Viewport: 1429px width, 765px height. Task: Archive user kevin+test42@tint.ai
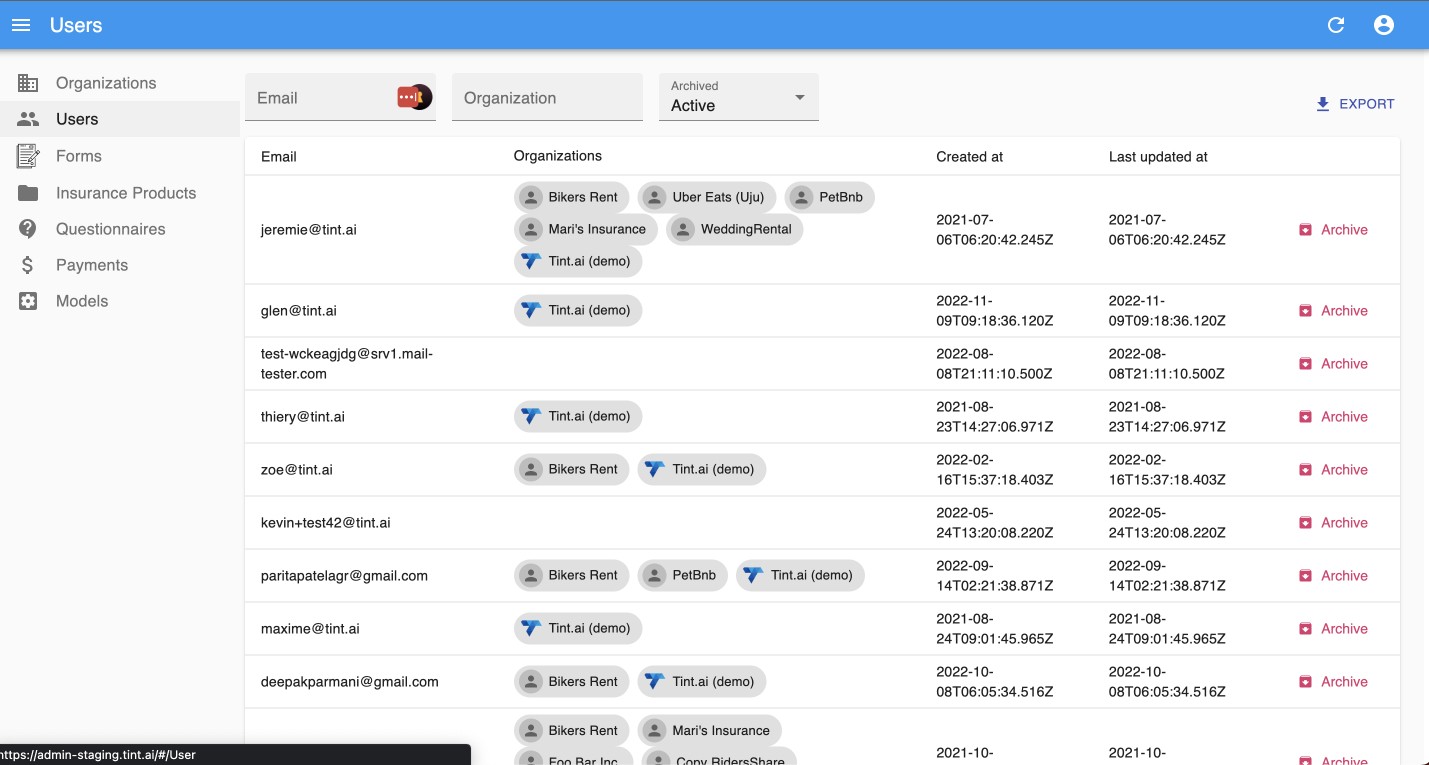click(1333, 523)
